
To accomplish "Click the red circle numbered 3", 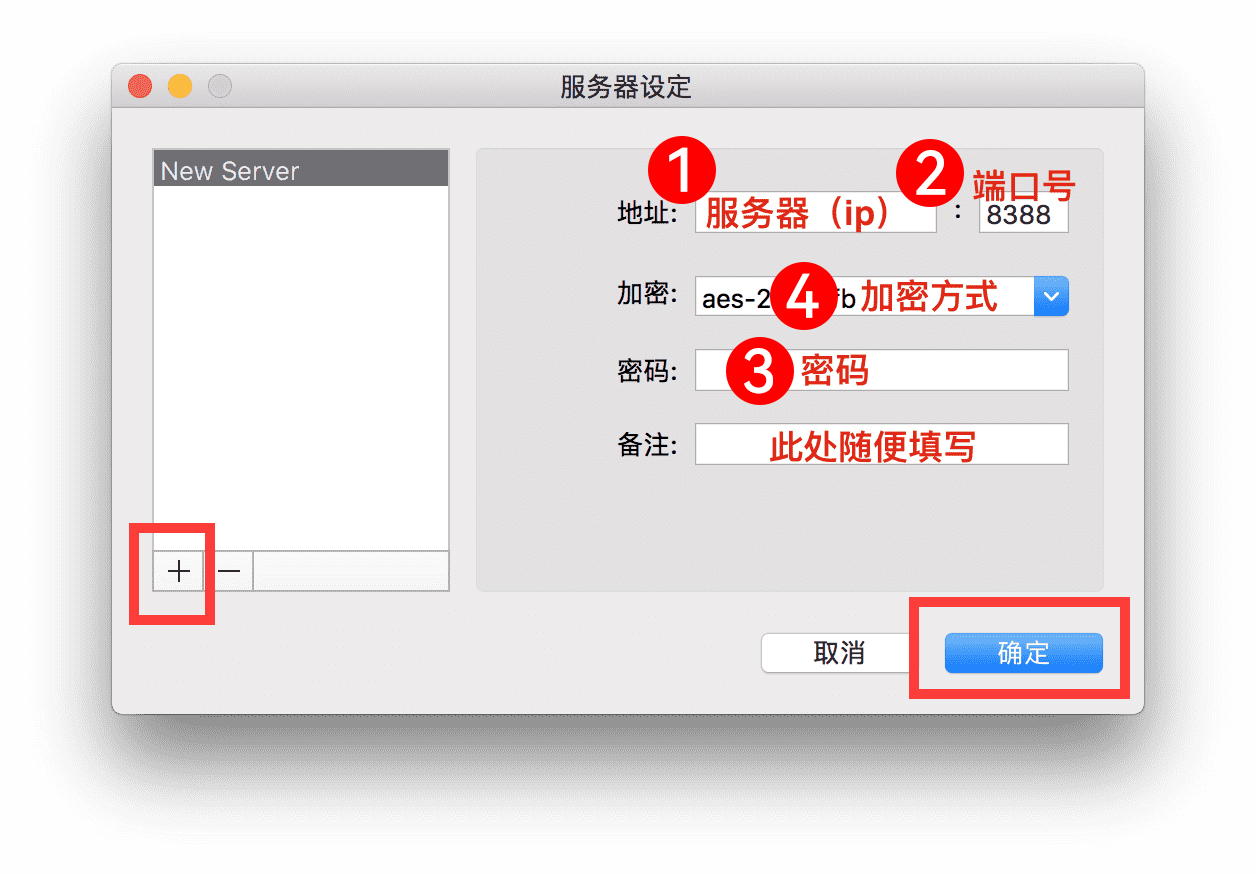I will pos(759,371).
